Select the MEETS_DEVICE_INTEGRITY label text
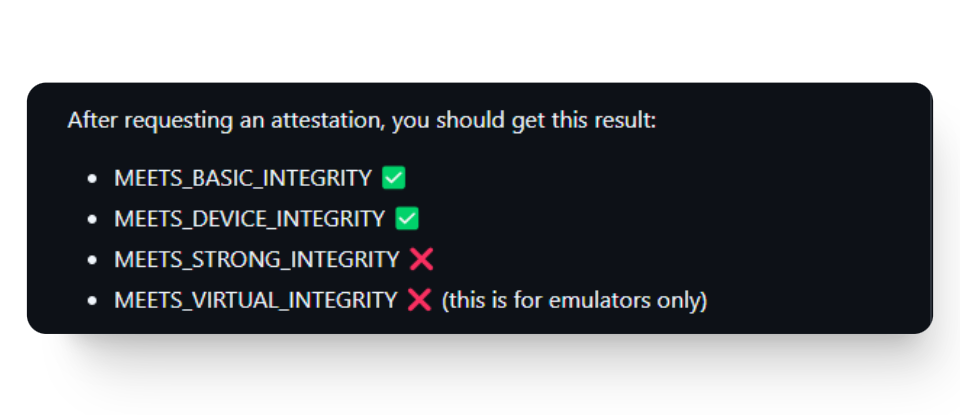The height and width of the screenshot is (415, 960). 249,219
